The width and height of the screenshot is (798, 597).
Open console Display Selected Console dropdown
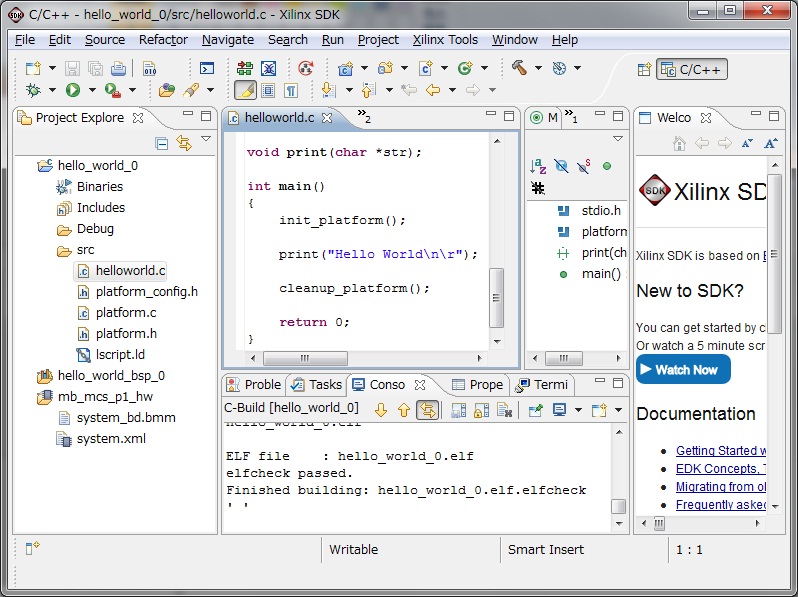click(578, 410)
